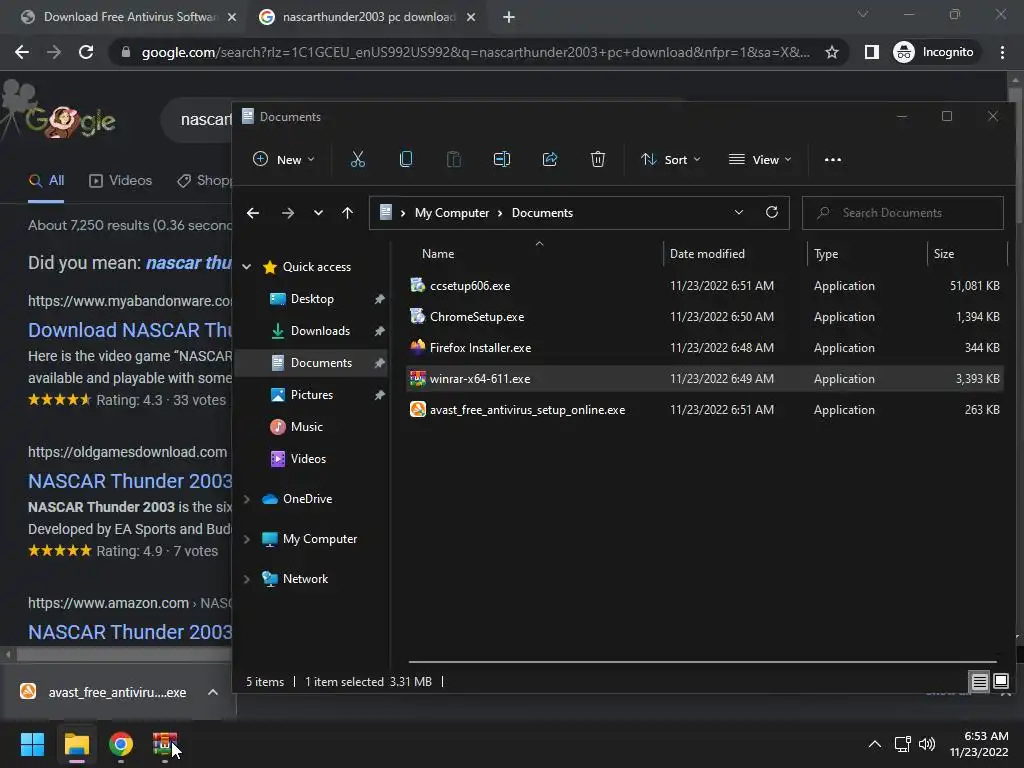Open download item options chevron for avast
This screenshot has height=768, width=1024.
tap(213, 692)
